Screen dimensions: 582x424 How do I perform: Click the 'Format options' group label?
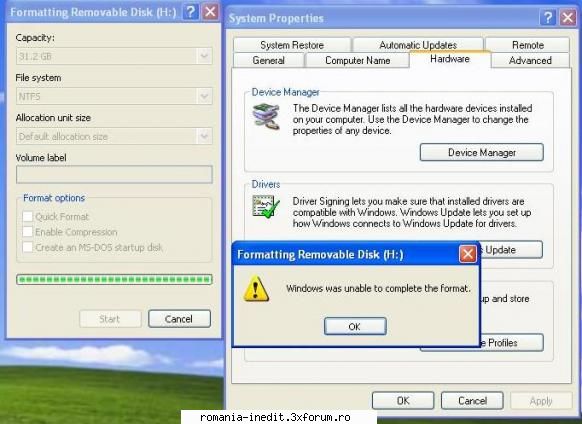(x=54, y=198)
